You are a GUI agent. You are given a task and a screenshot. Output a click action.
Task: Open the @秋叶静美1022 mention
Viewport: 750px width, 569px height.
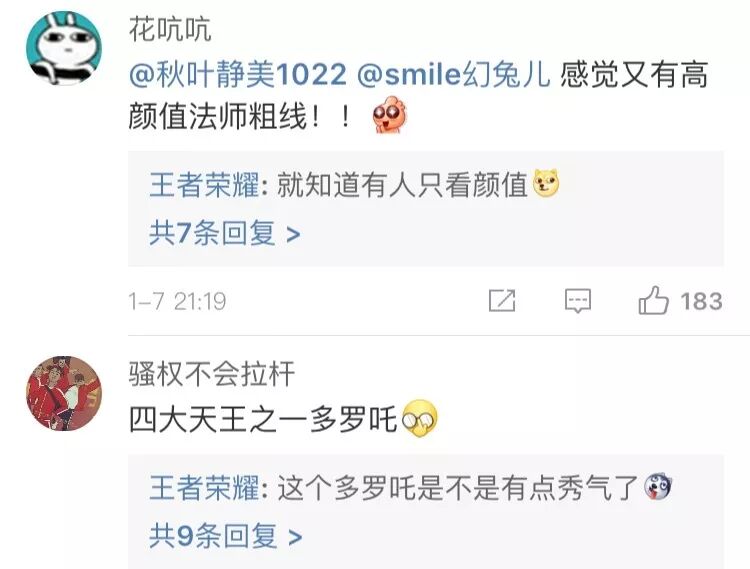[x=238, y=75]
